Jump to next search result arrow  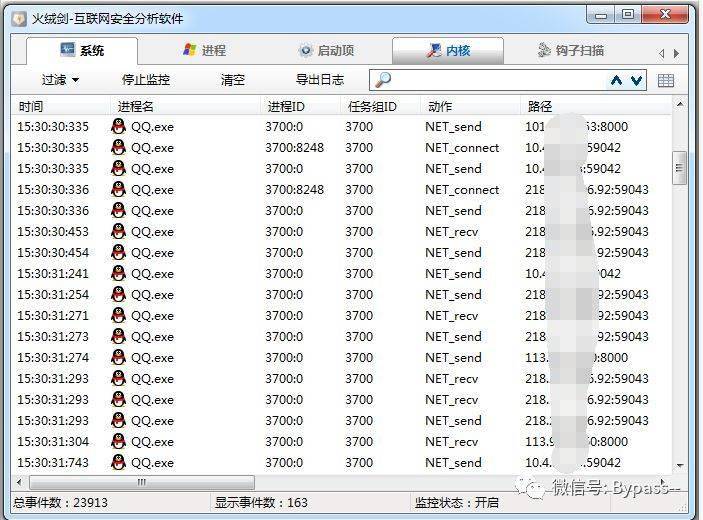tap(637, 80)
